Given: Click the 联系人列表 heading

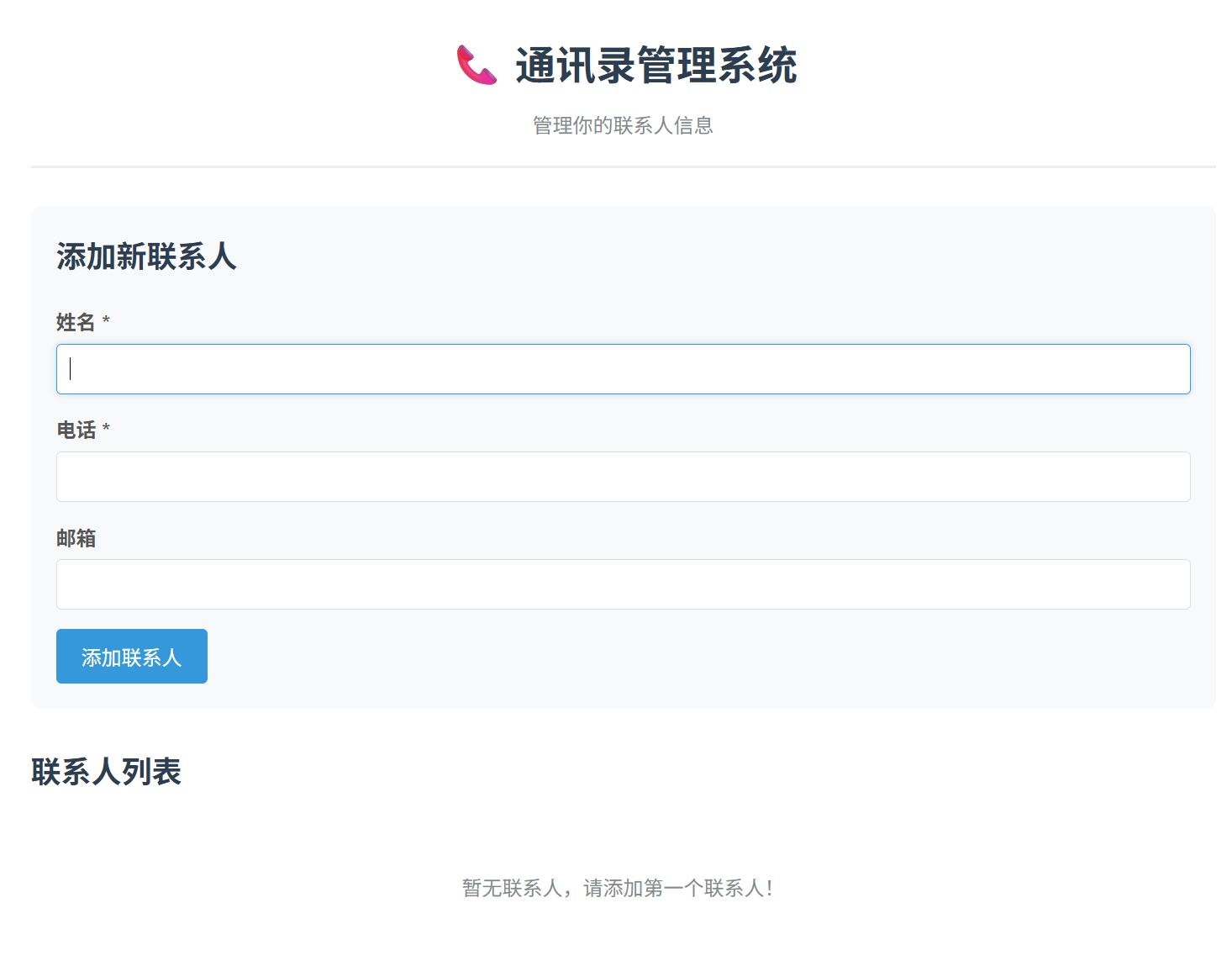Looking at the screenshot, I should coord(108,770).
